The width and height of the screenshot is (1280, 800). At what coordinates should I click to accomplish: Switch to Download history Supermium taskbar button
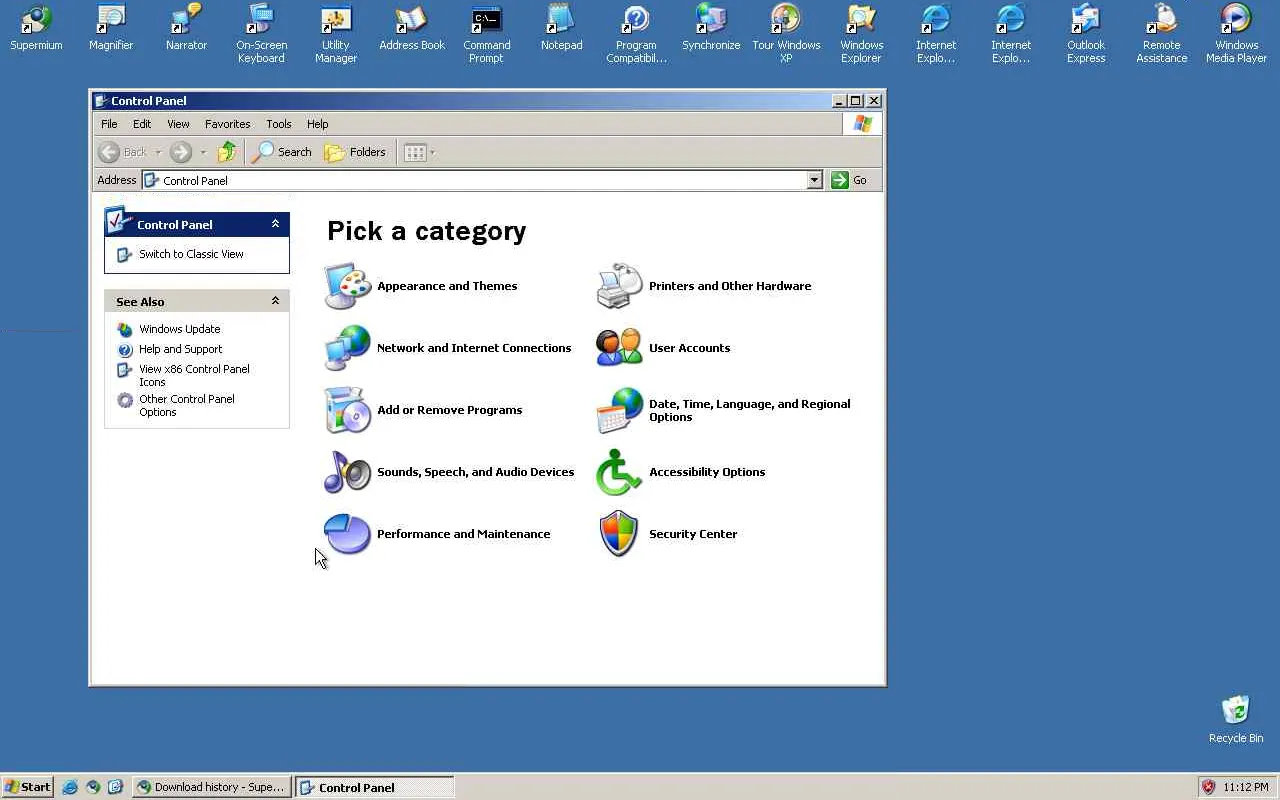(x=212, y=787)
